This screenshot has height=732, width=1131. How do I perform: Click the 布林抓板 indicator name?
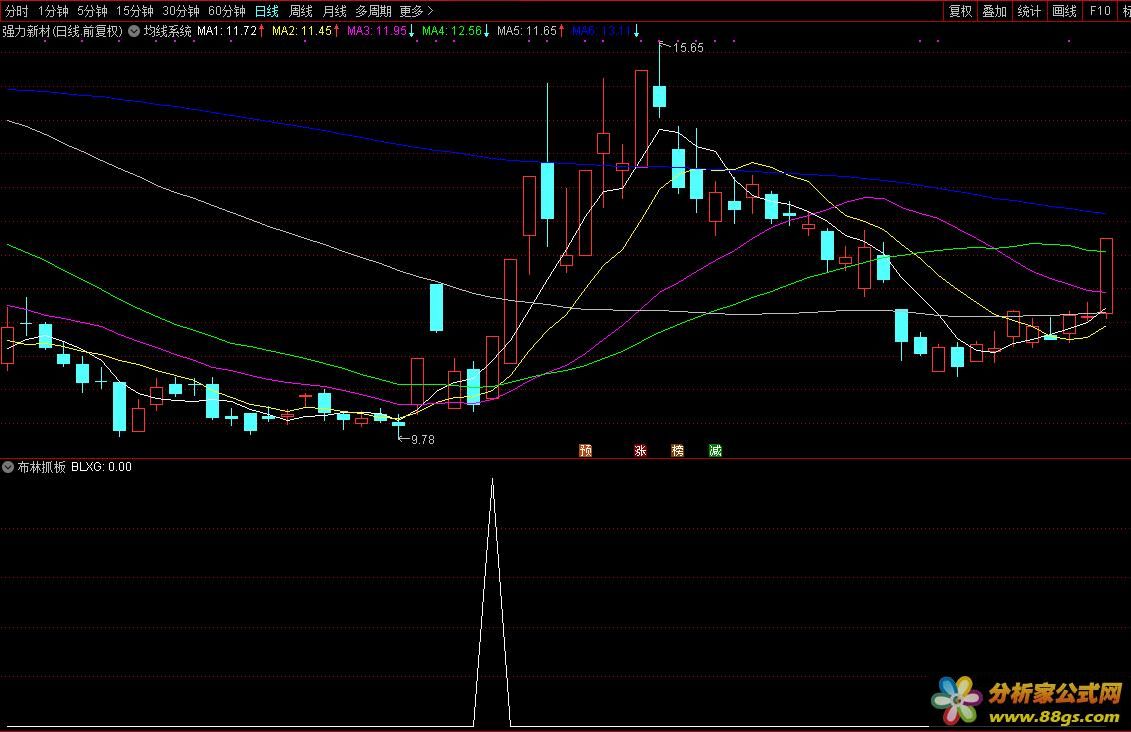pyautogui.click(x=41, y=467)
